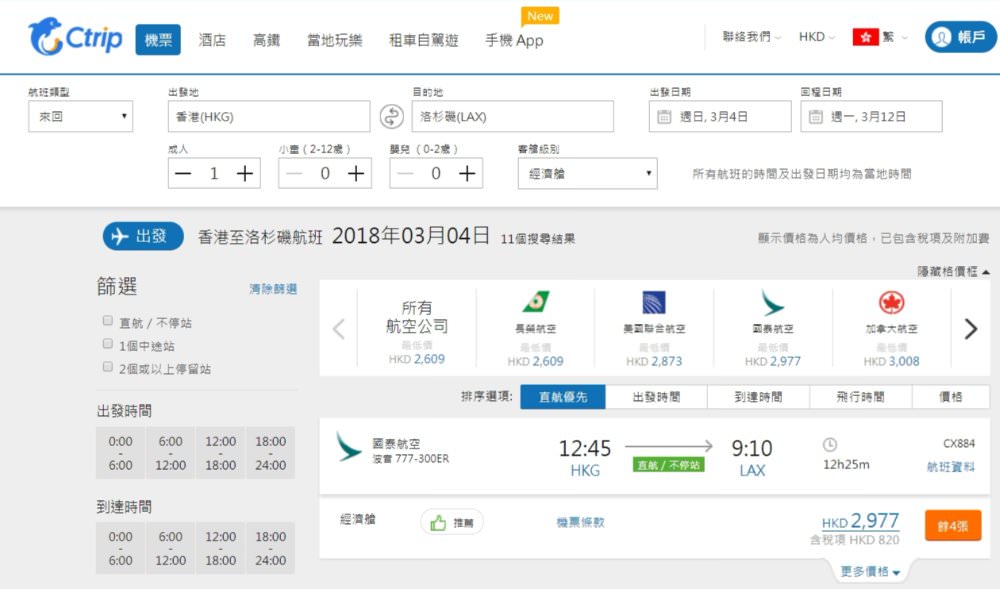Tick the 2個或以上停留站 checkbox

point(108,367)
